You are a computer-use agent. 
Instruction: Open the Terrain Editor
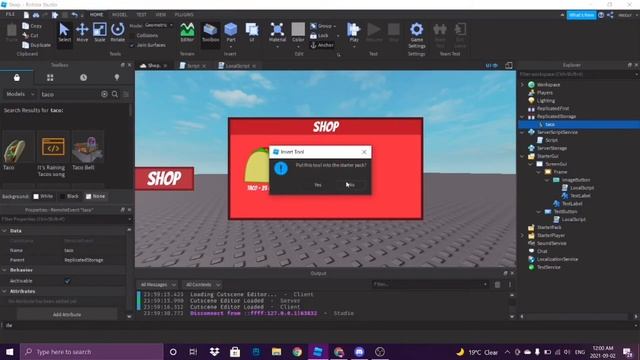tap(187, 33)
